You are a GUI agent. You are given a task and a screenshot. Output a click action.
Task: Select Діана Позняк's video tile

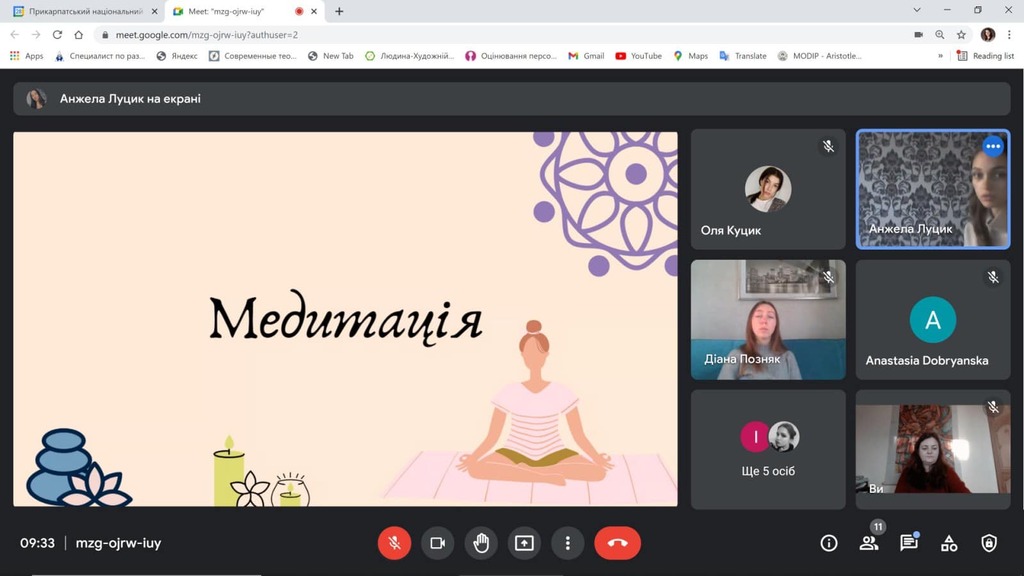[x=768, y=320]
